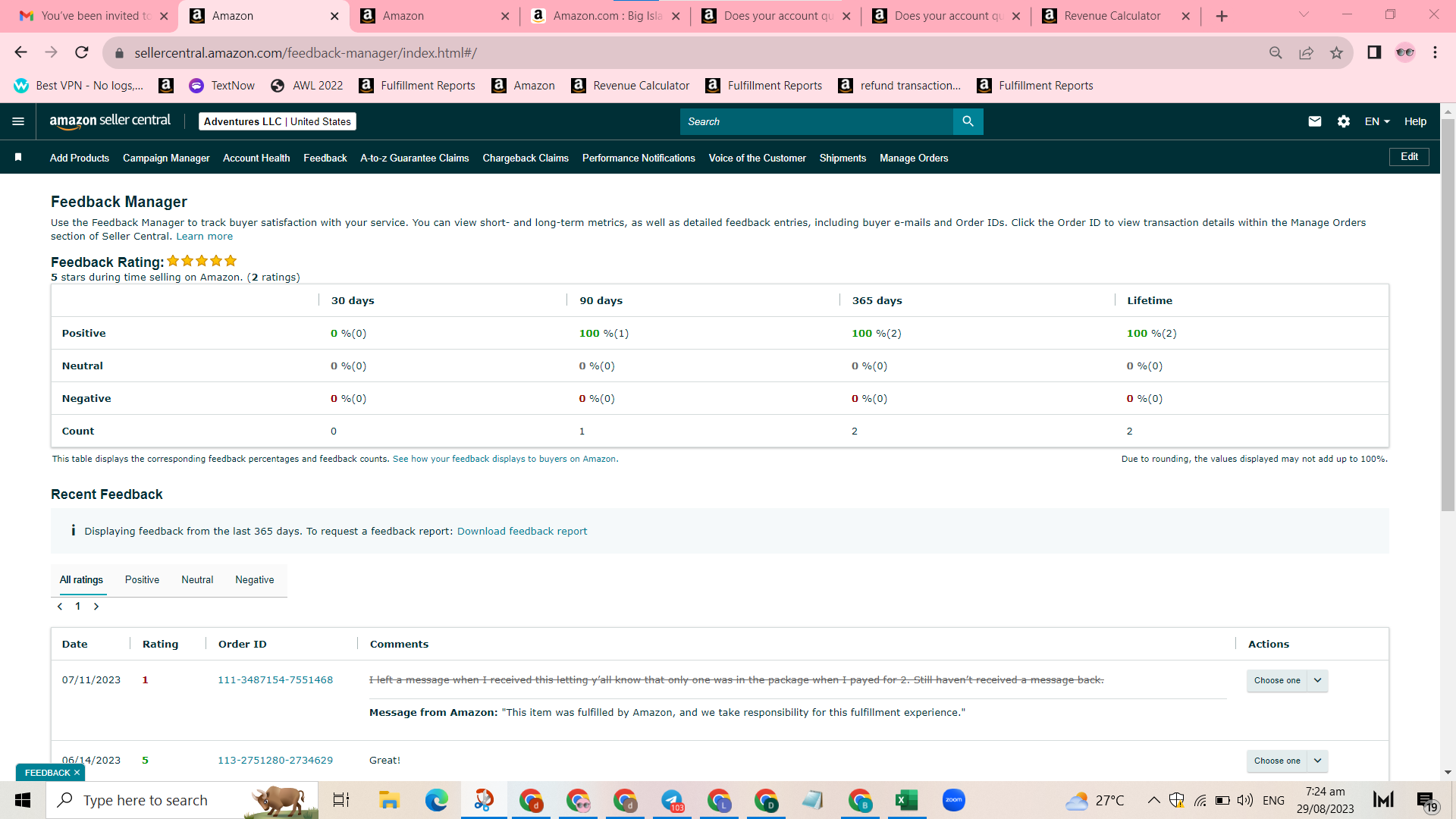Image resolution: width=1456 pixels, height=819 pixels.
Task: Go back with the browser back arrow
Action: pos(20,52)
